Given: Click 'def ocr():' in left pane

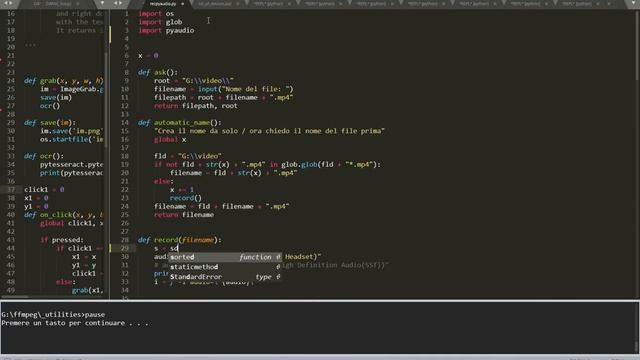Looking at the screenshot, I should (44, 156).
